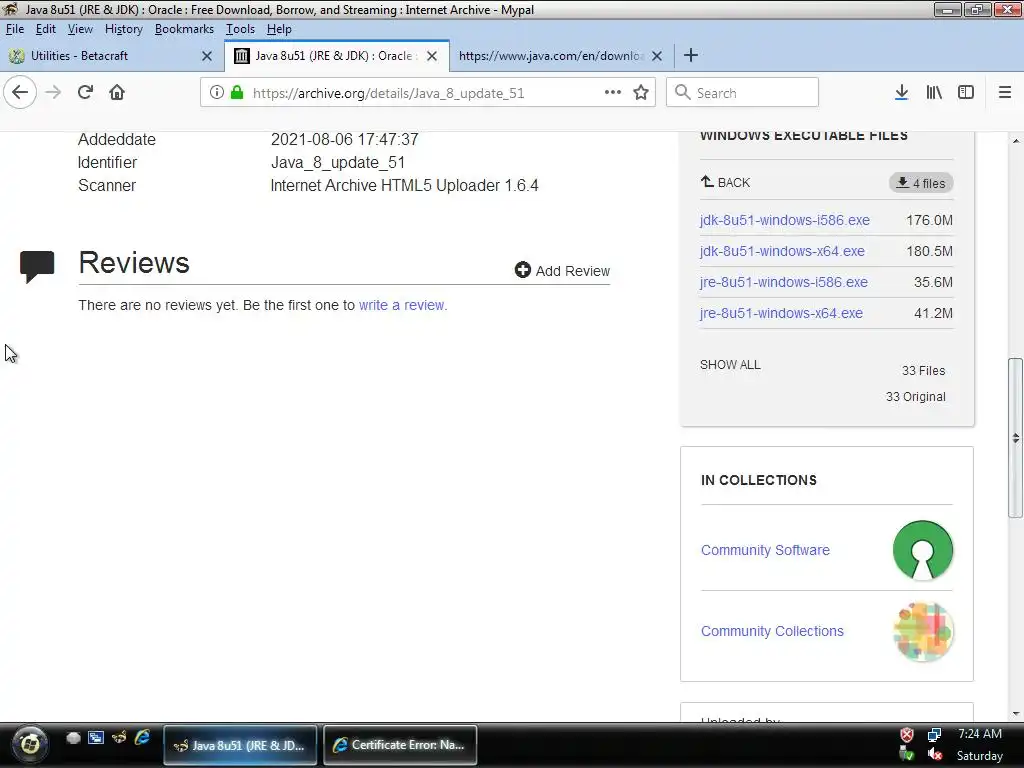The width and height of the screenshot is (1024, 768).
Task: Open the Community Collections thumbnail image
Action: click(x=923, y=632)
